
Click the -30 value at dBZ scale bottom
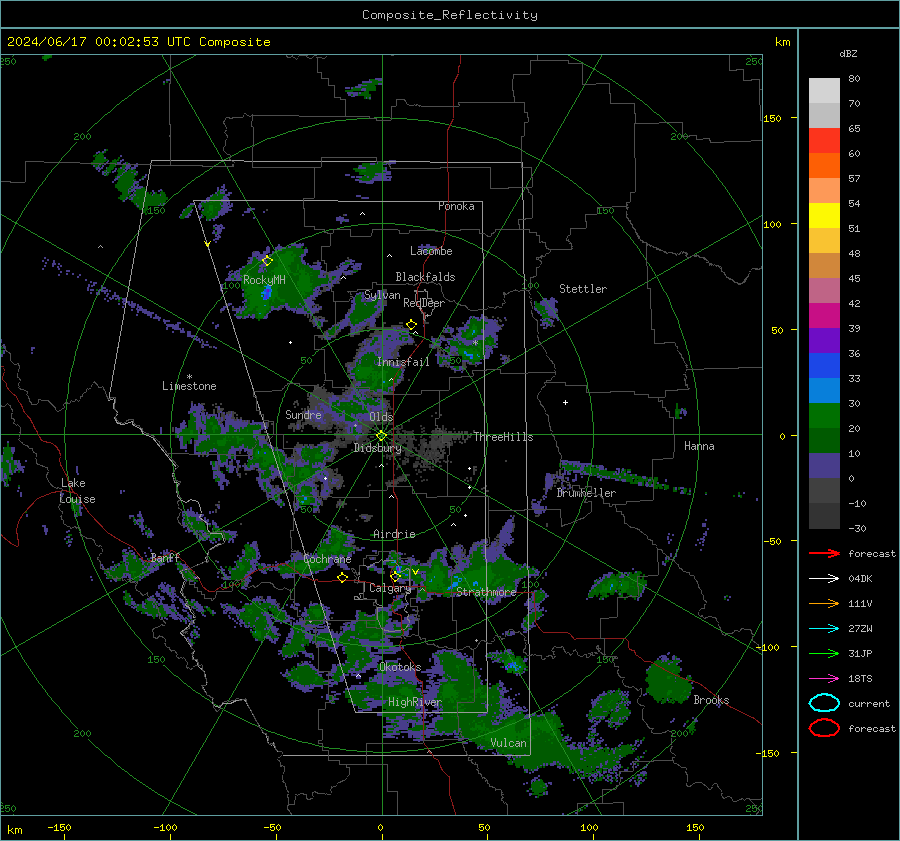(x=858, y=529)
